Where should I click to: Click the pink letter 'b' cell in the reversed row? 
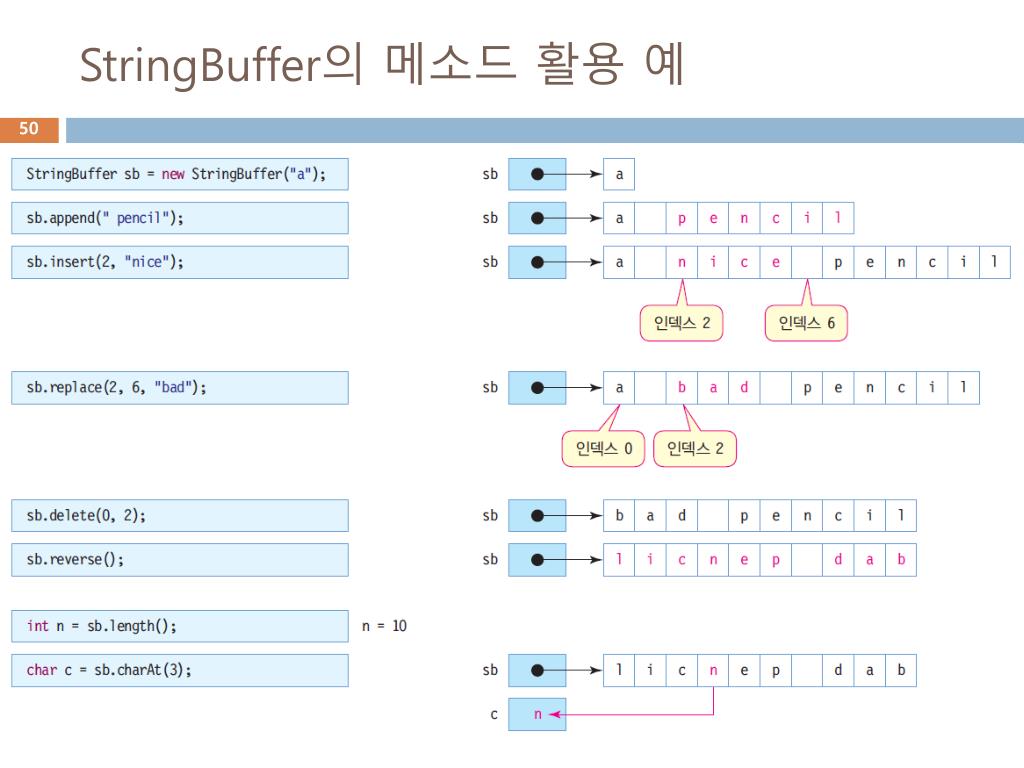pos(901,560)
